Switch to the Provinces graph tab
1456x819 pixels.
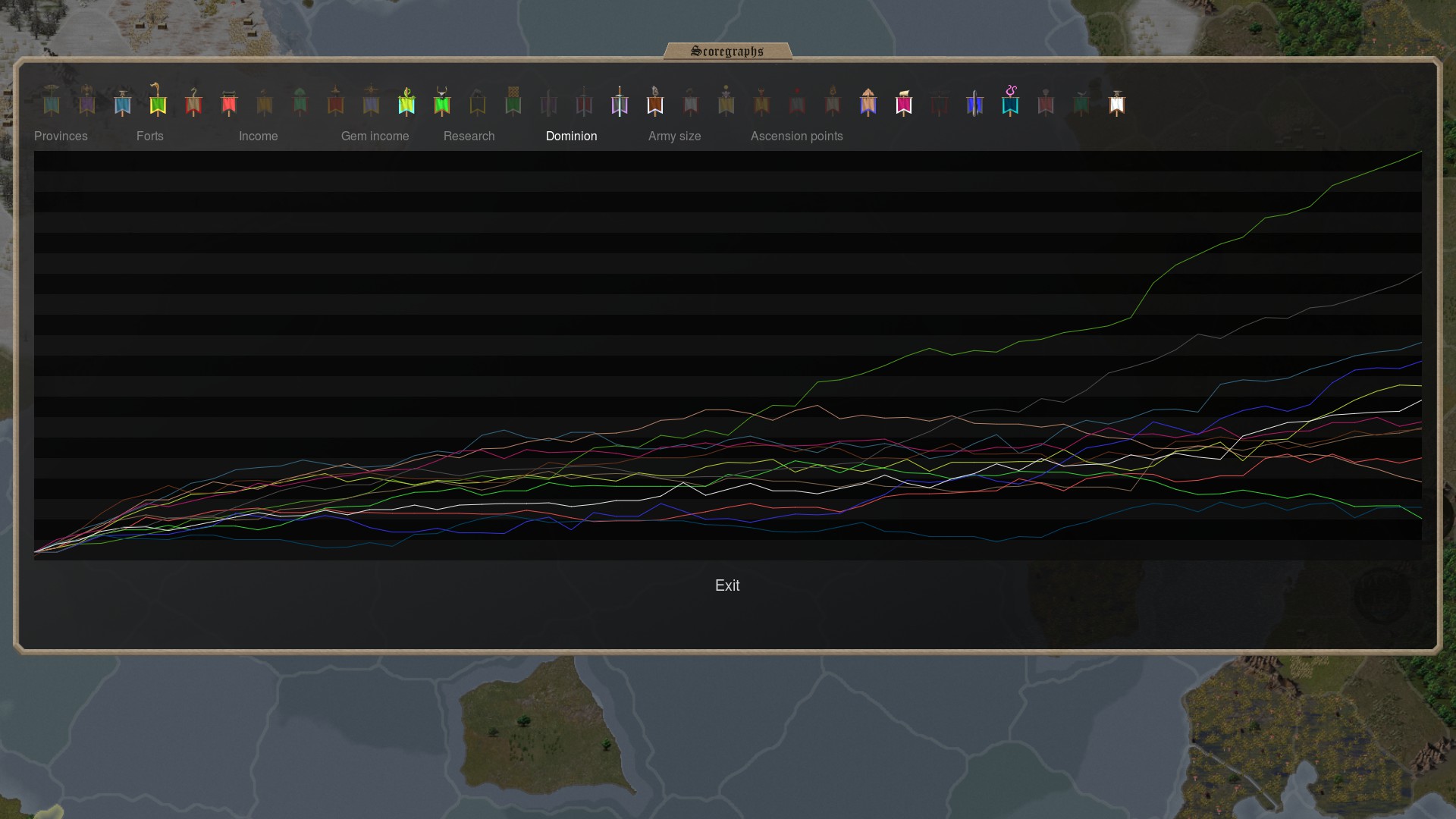[x=61, y=136]
